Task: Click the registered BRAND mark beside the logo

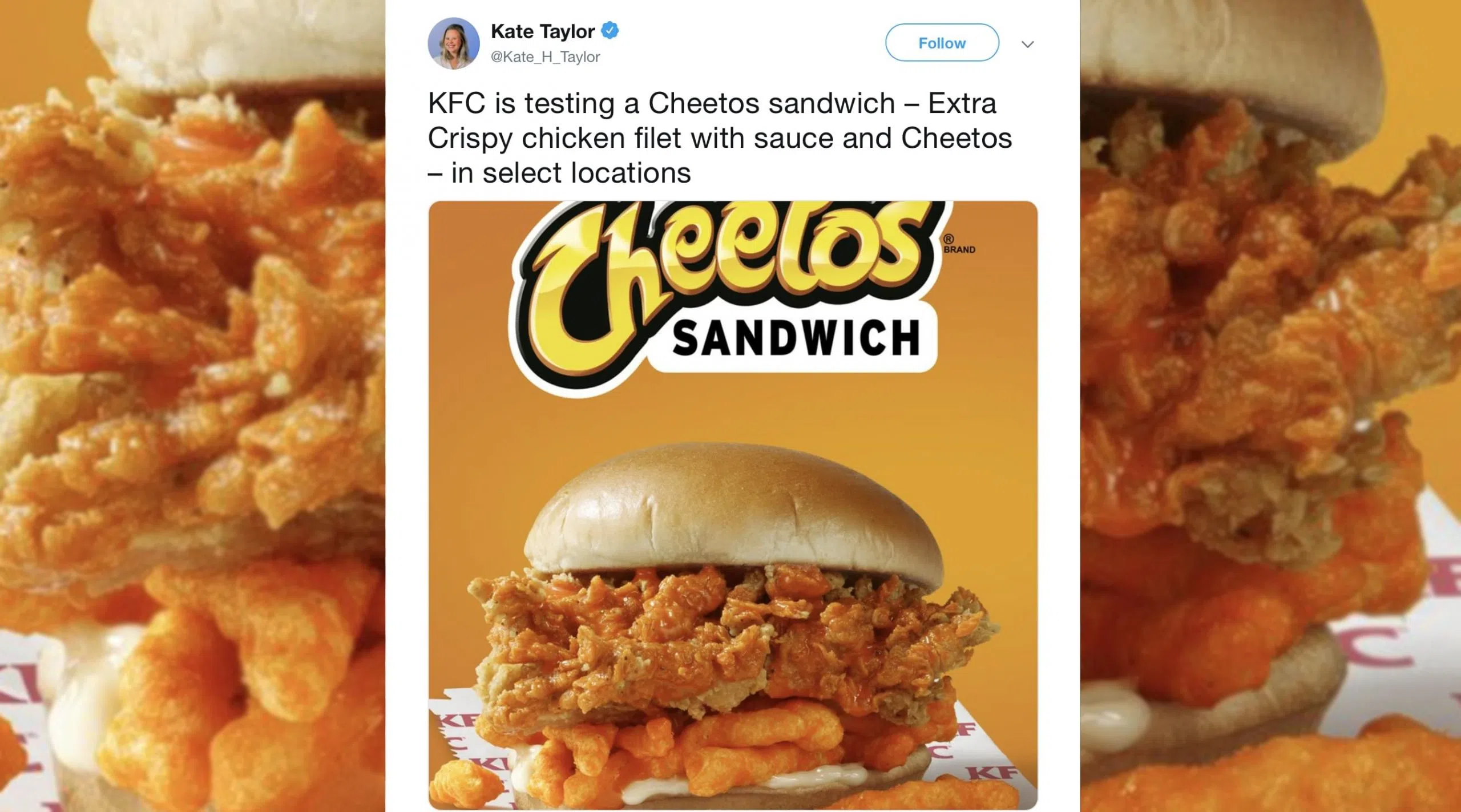Action: 958,244
